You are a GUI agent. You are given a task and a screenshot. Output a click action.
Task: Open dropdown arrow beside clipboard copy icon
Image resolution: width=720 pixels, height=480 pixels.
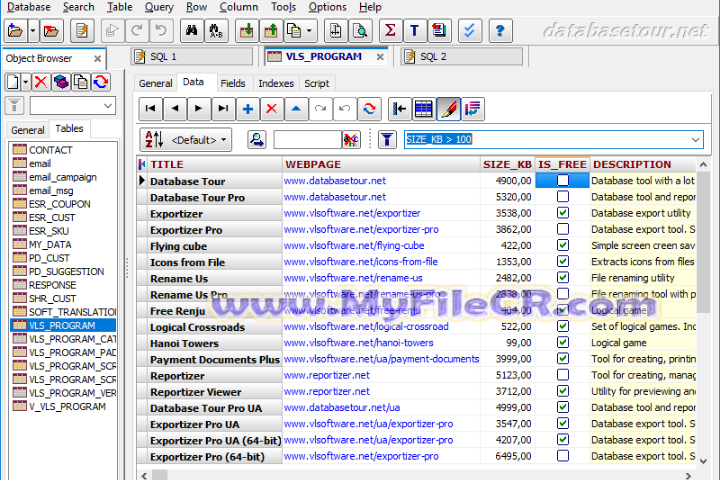309,31
